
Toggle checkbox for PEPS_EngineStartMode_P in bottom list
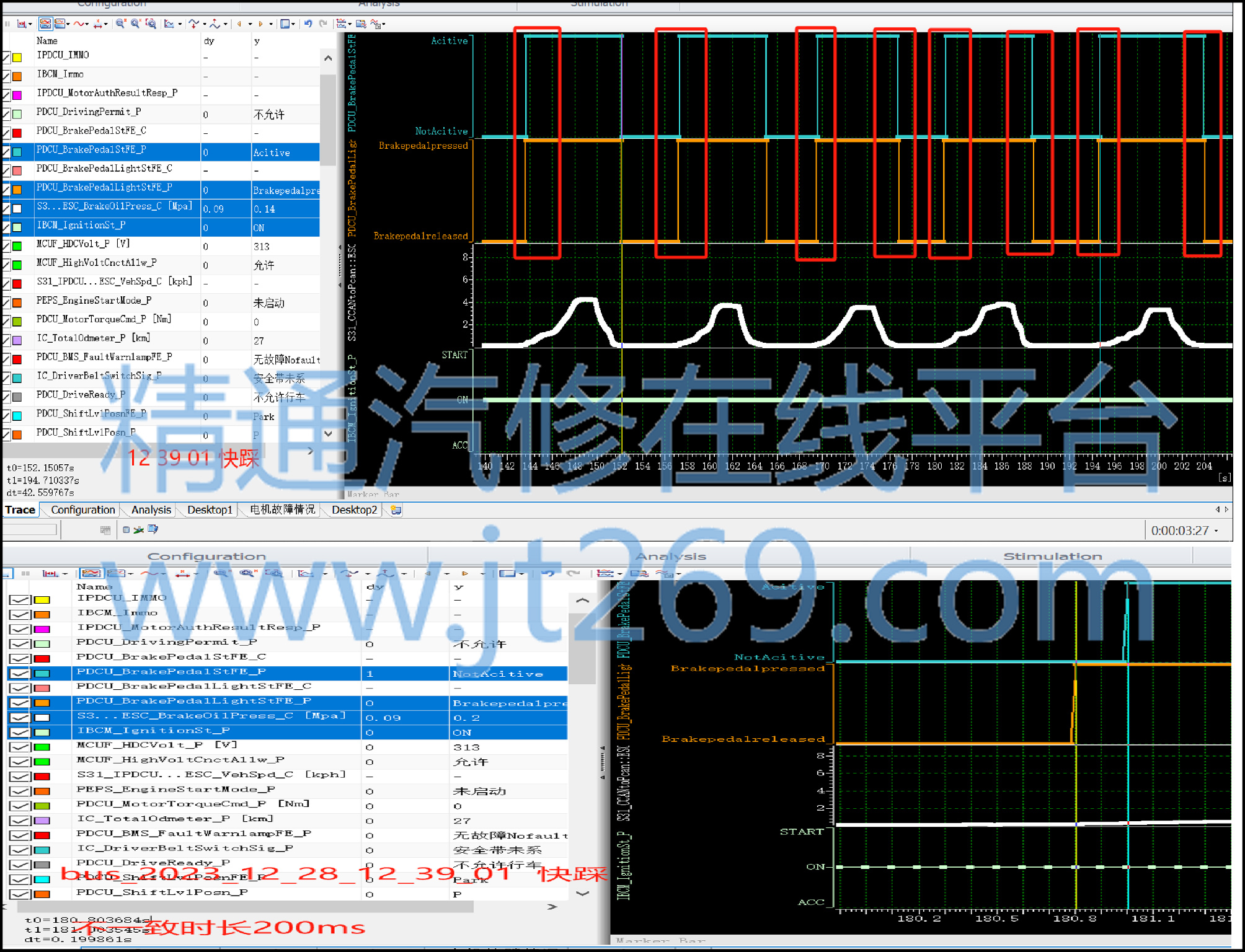pyautogui.click(x=20, y=791)
